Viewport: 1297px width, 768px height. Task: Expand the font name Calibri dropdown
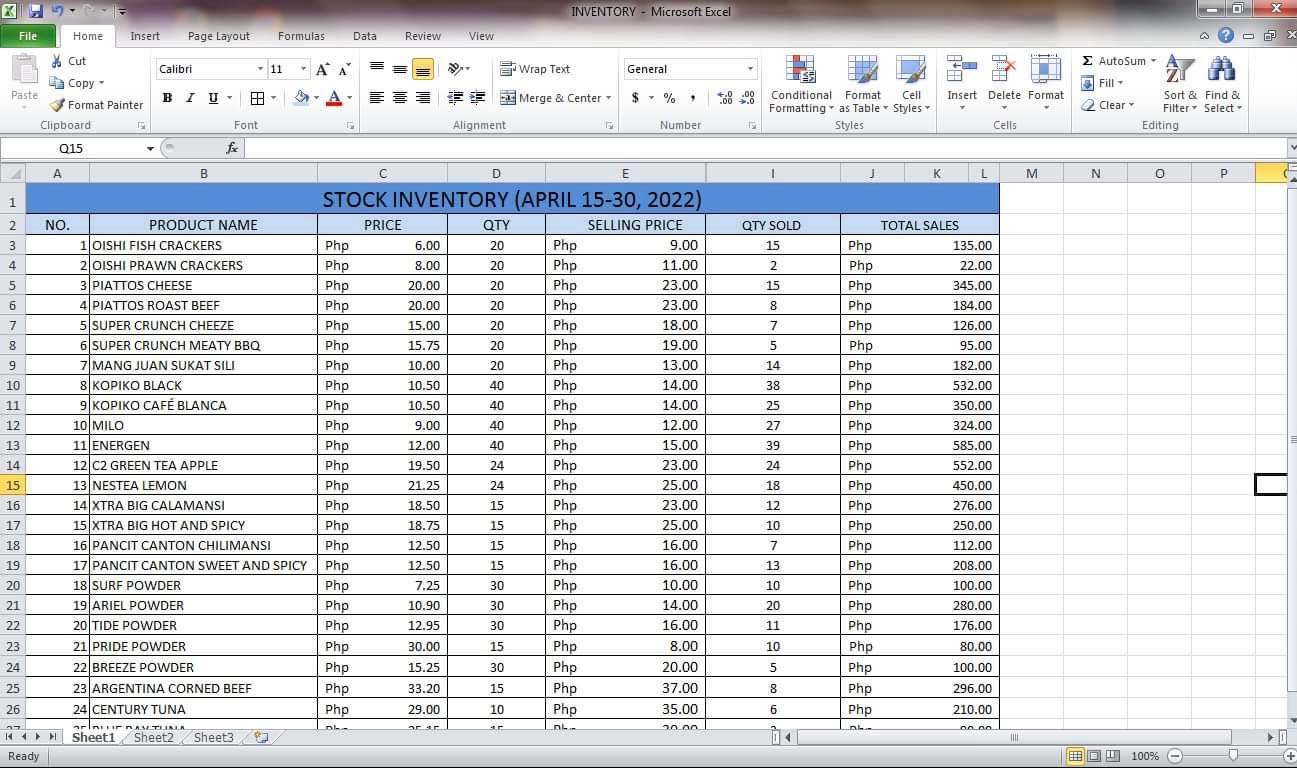click(260, 69)
